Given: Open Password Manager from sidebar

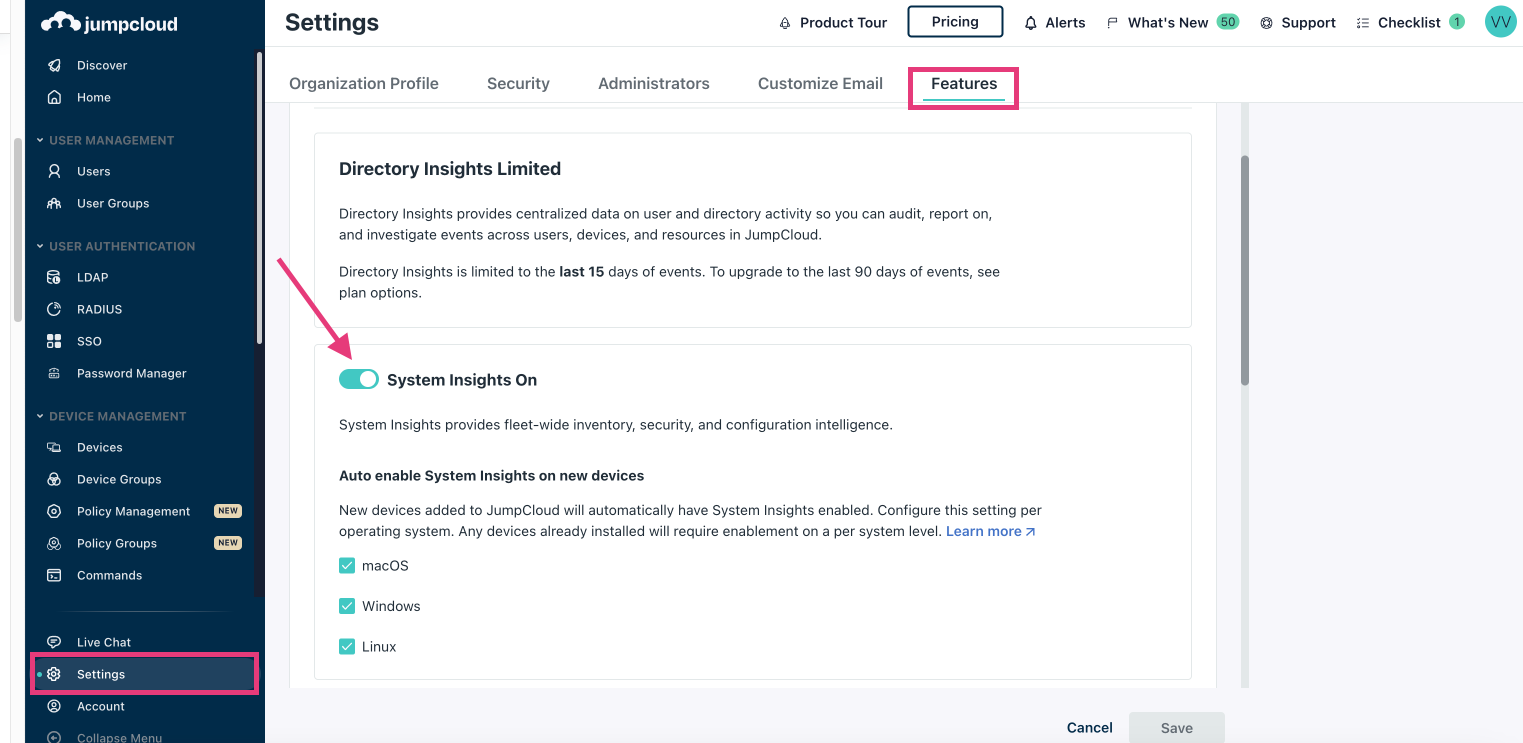Looking at the screenshot, I should 132,373.
